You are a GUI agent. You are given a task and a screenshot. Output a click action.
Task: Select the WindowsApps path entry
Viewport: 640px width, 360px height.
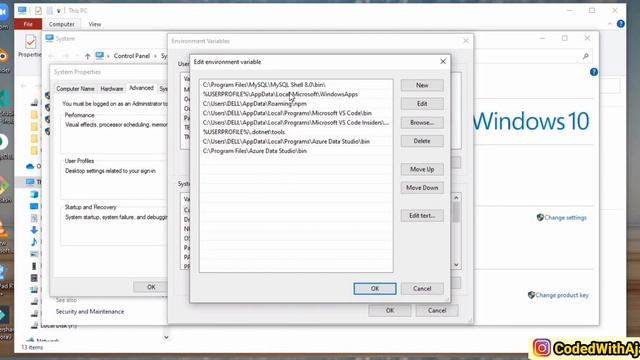click(296, 94)
